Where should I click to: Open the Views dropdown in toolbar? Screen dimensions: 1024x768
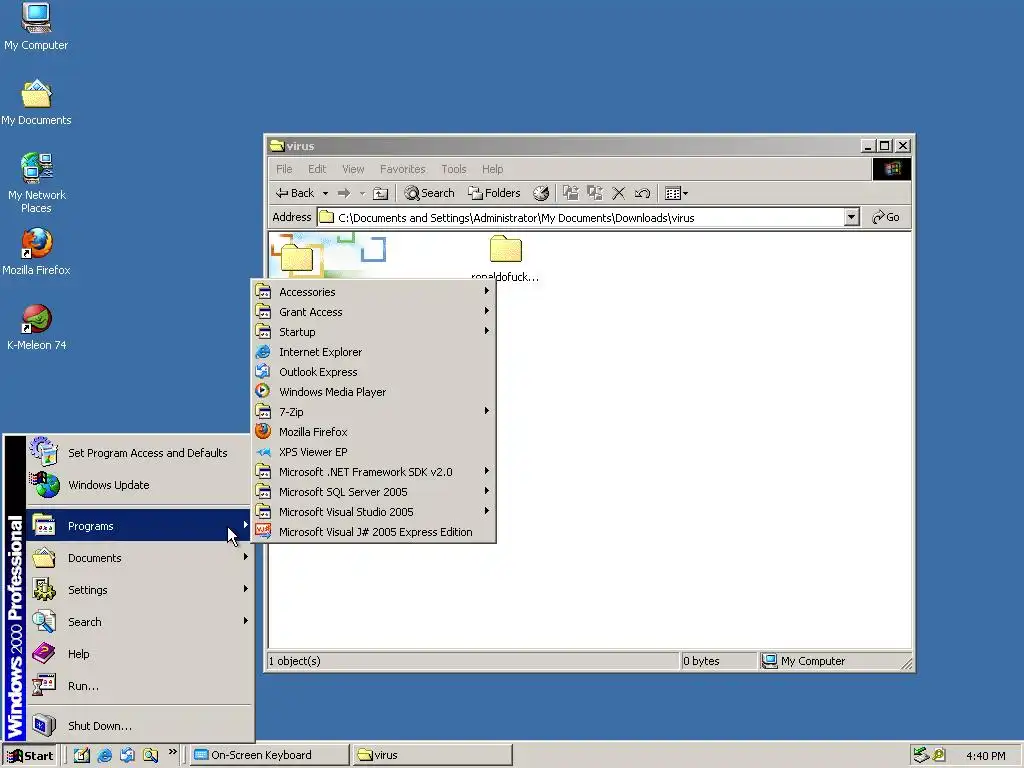click(676, 193)
